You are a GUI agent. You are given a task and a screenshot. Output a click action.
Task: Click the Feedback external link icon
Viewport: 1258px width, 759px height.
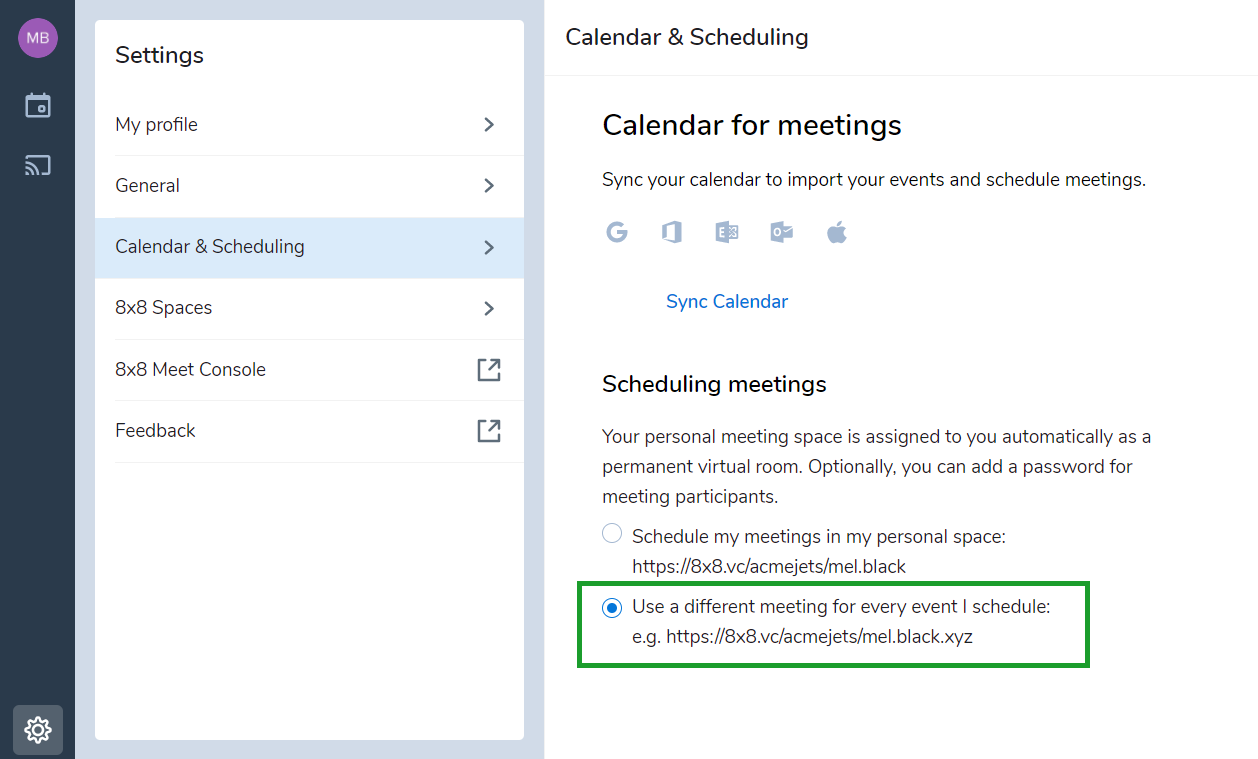click(x=489, y=431)
